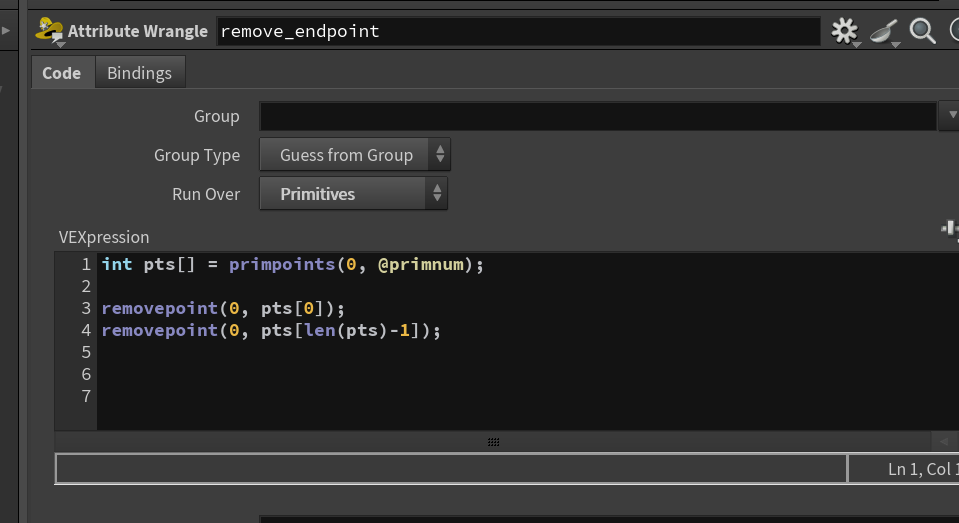Screen dimensions: 959x523
Task: Switch to the Bindings tab
Action: coord(139,73)
